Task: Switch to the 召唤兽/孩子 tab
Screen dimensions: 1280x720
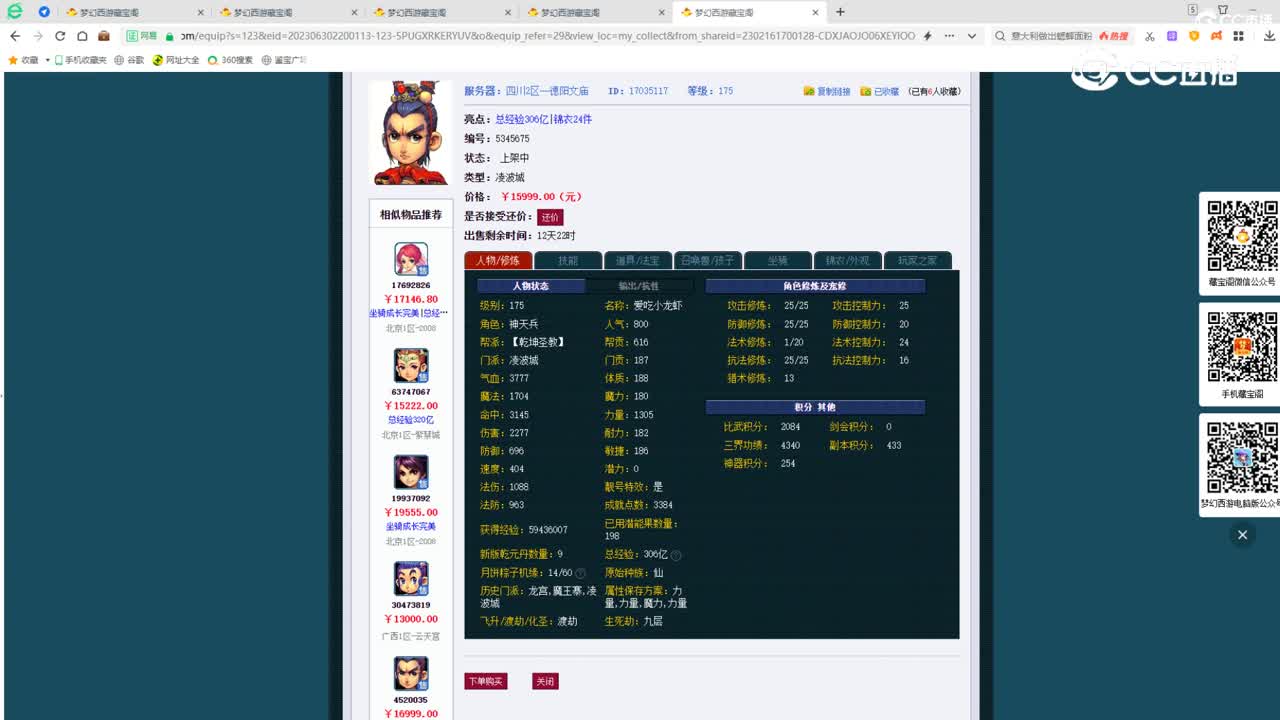Action: click(710, 260)
